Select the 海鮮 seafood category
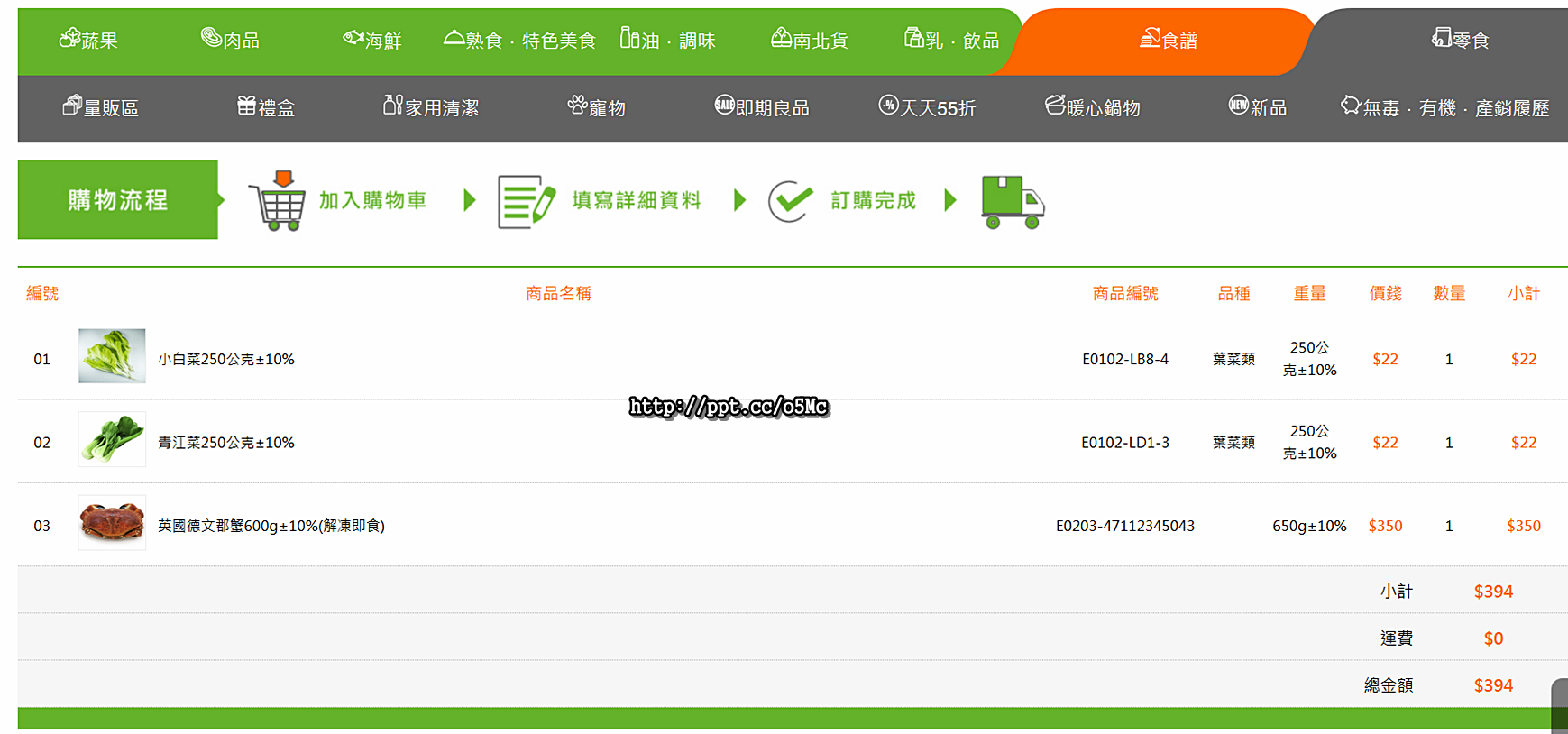 coord(371,40)
